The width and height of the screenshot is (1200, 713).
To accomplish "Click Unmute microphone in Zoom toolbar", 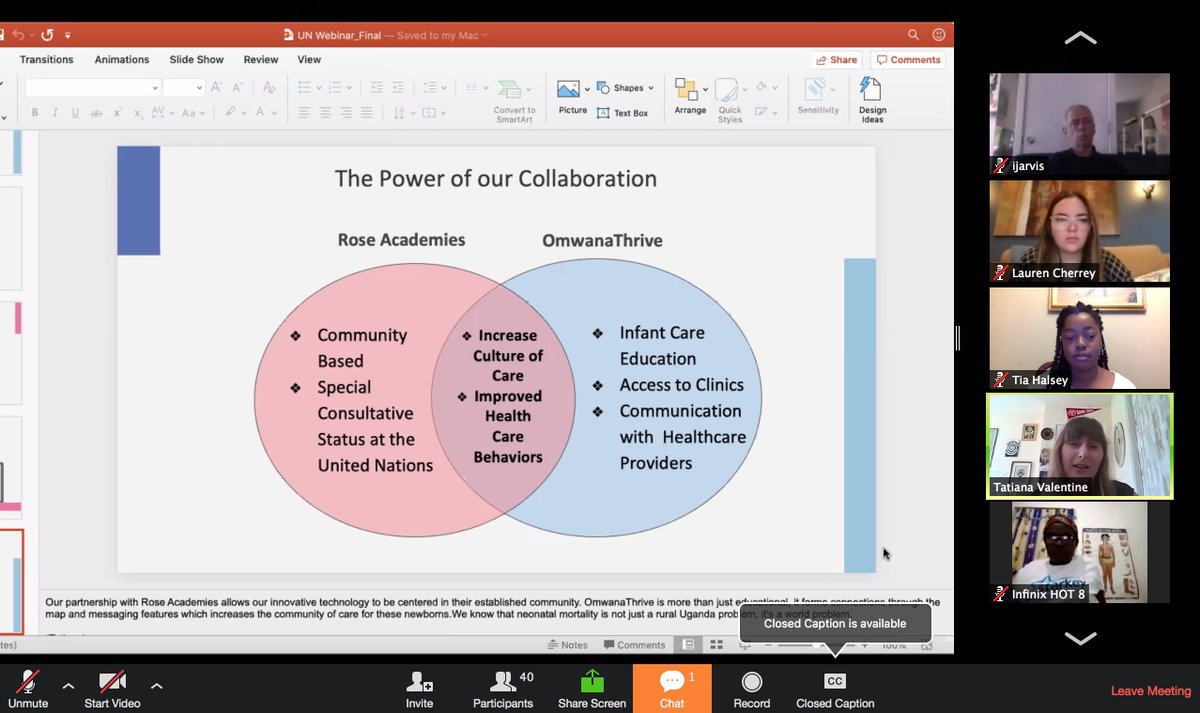I will [x=27, y=690].
